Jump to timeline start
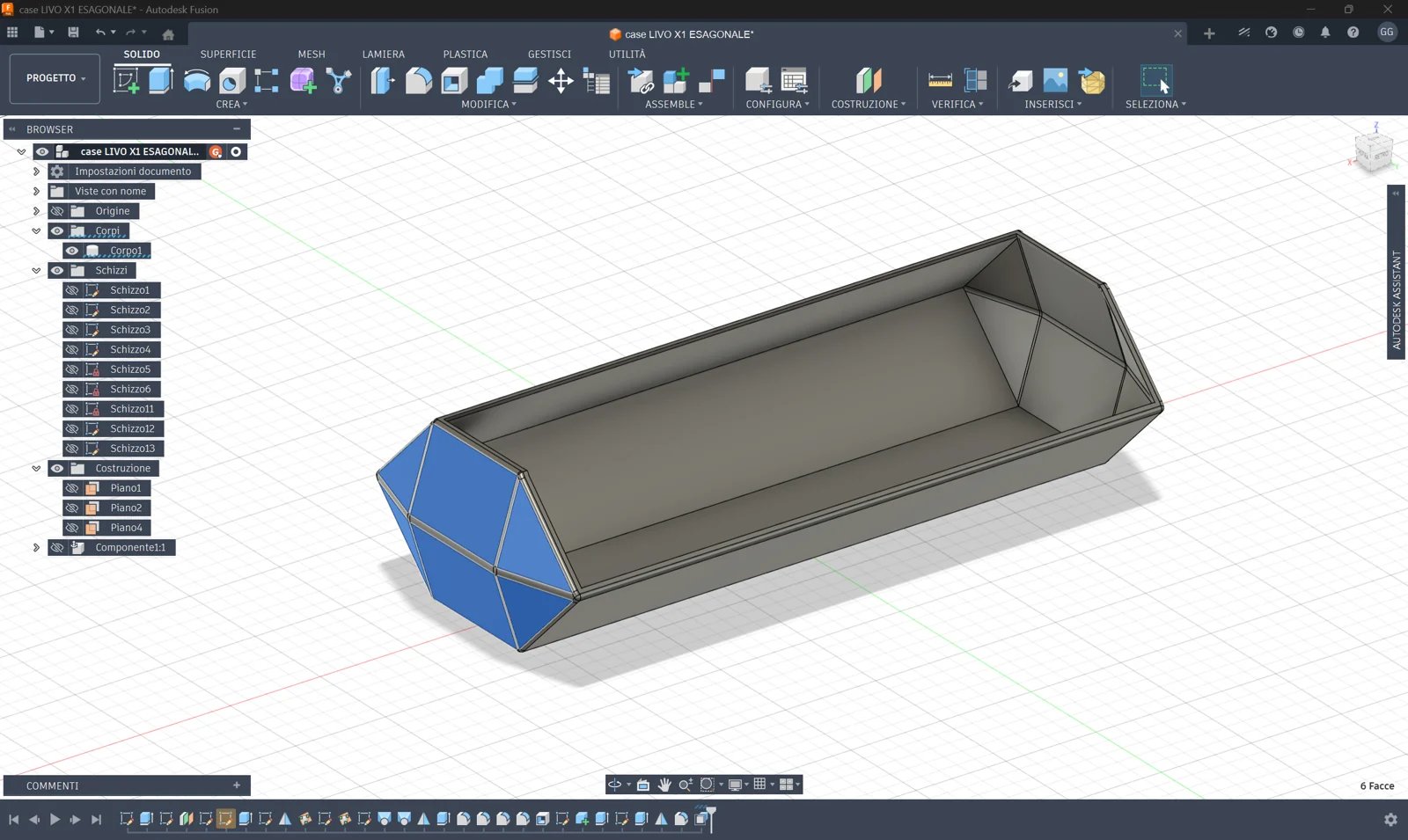Image resolution: width=1408 pixels, height=840 pixels. [14, 820]
